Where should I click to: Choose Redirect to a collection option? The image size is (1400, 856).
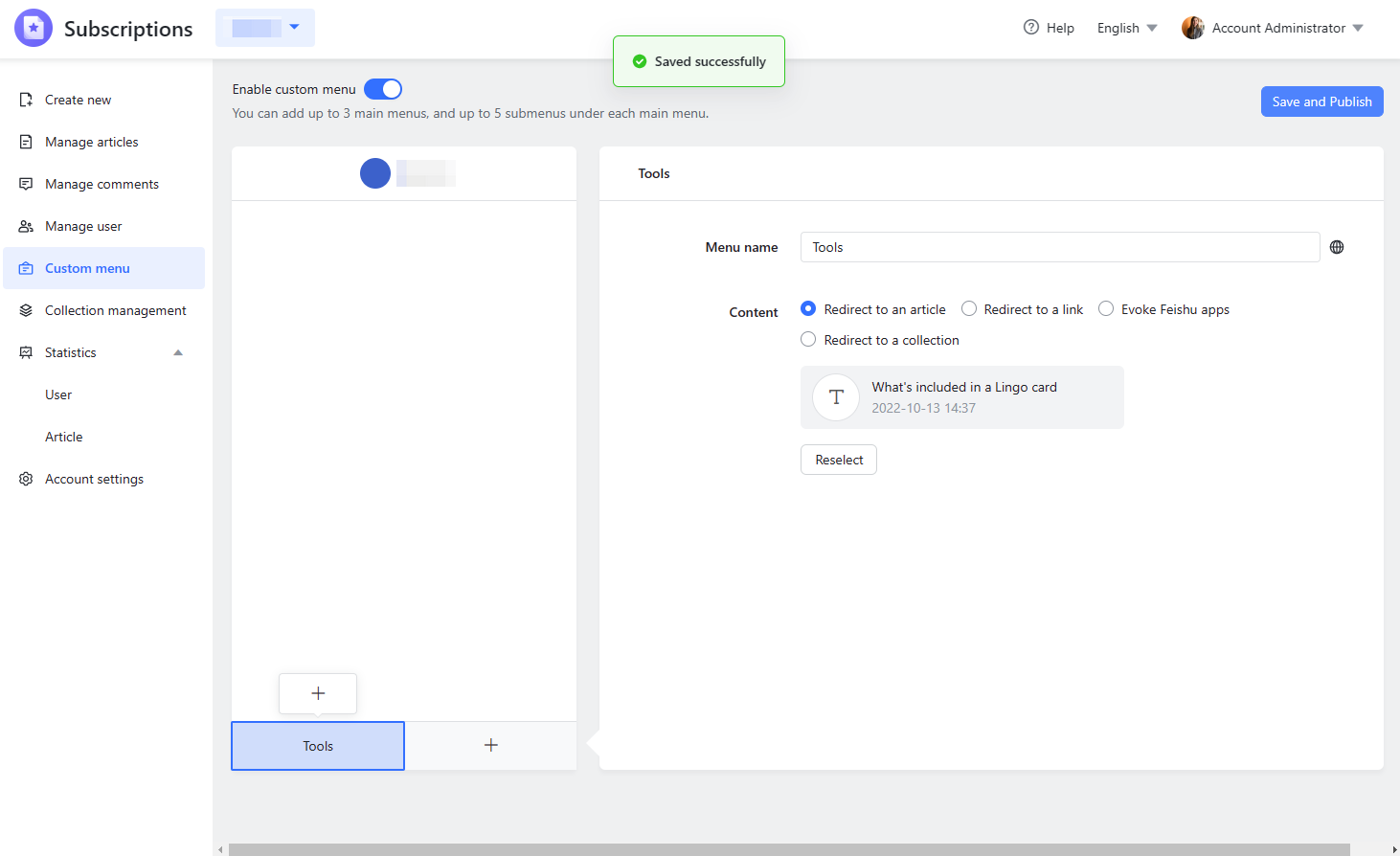808,339
